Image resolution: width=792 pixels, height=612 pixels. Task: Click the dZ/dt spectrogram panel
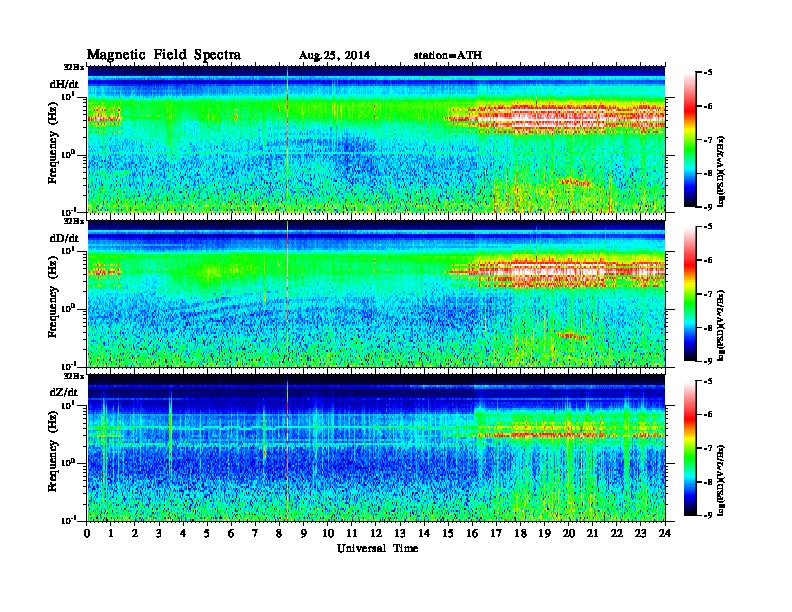point(376,448)
